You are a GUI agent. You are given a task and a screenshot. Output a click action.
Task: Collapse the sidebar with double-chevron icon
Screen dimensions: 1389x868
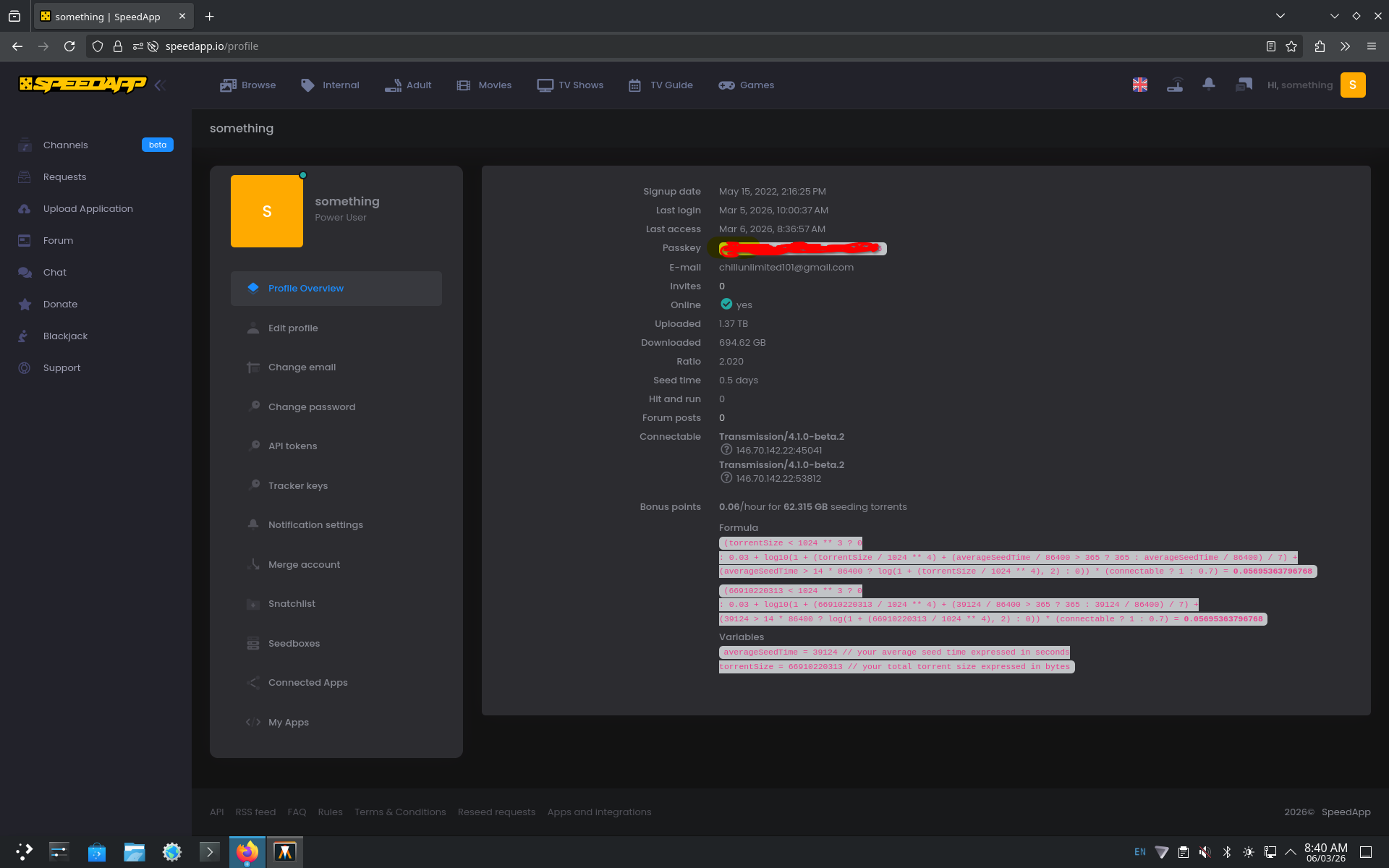coord(160,85)
